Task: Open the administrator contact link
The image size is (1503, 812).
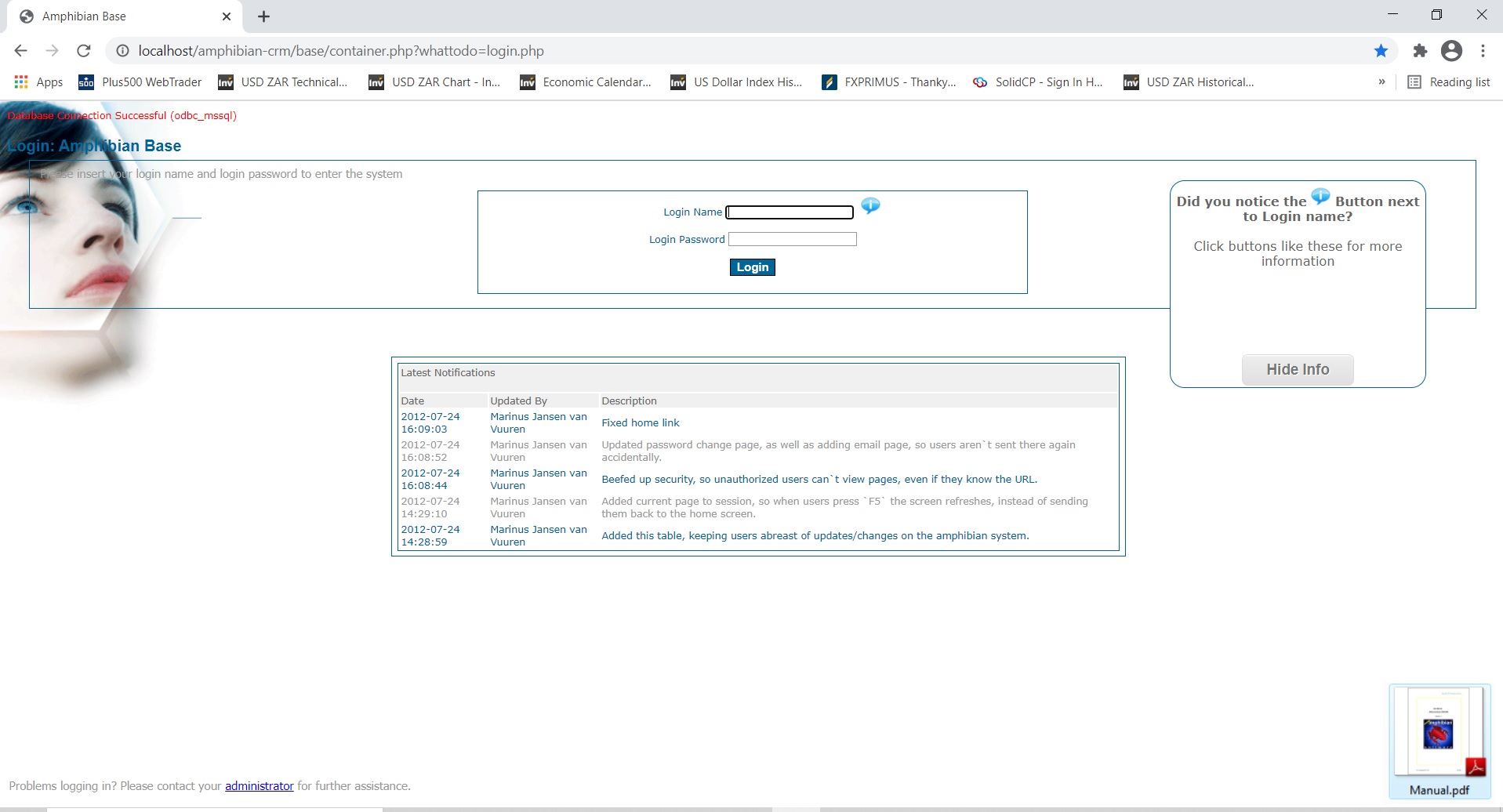Action: [260, 785]
